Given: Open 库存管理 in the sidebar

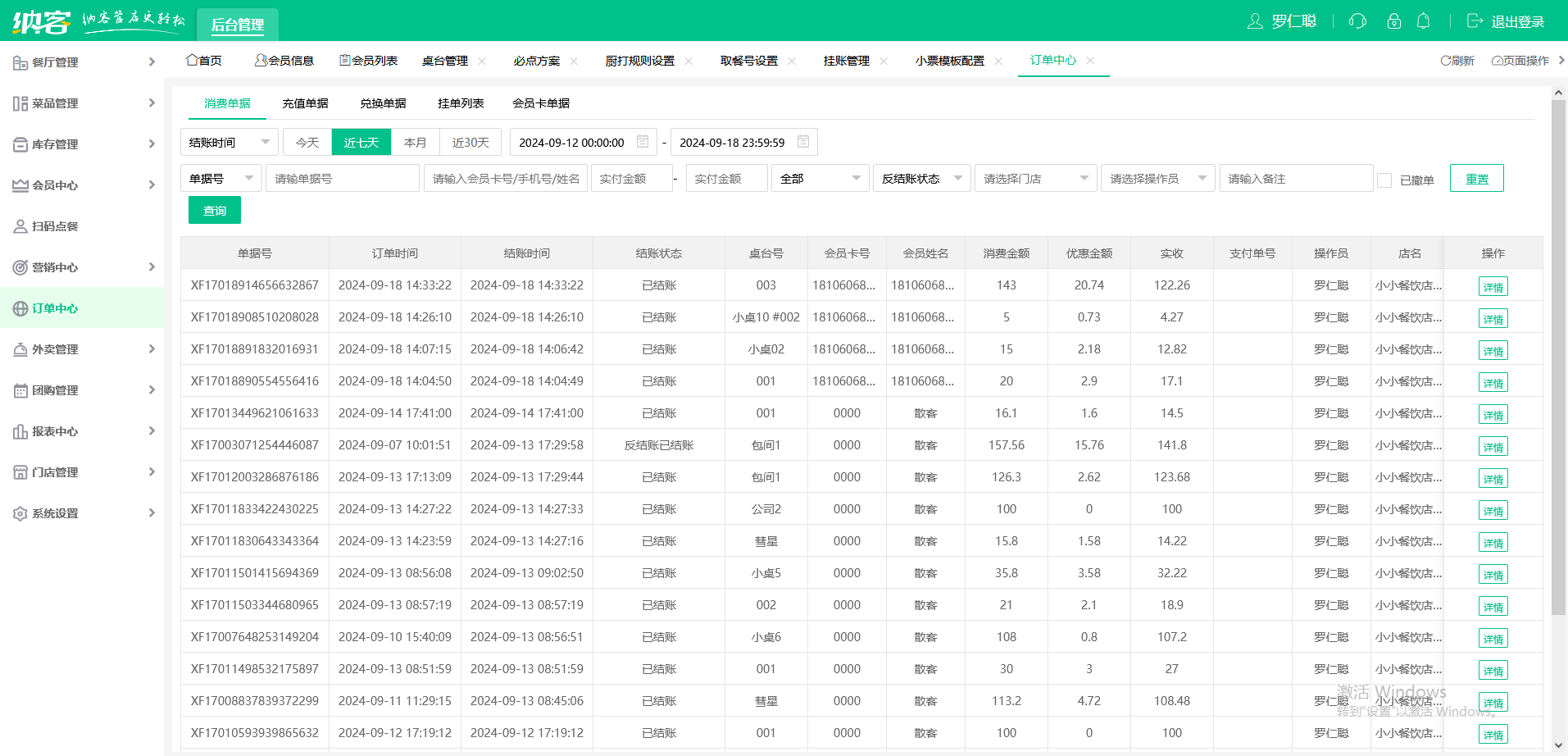Looking at the screenshot, I should click(18, 143).
